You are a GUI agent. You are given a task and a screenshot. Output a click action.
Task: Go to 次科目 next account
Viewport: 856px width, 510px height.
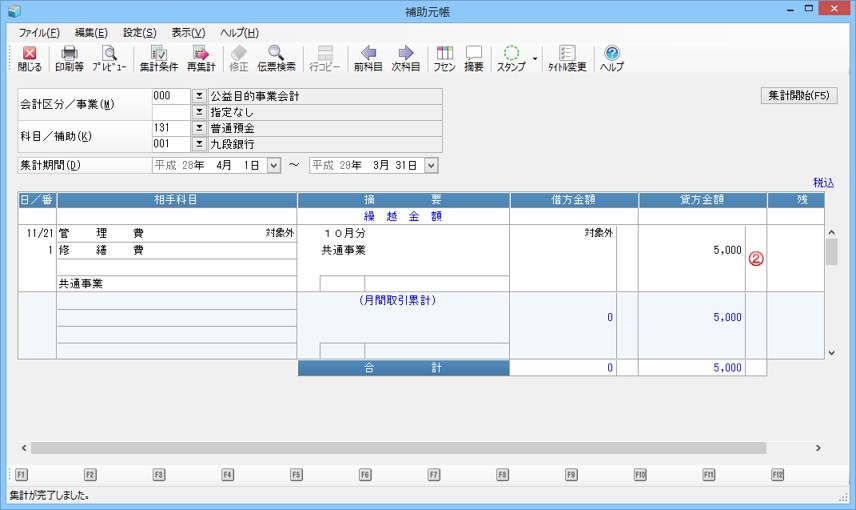tap(406, 58)
